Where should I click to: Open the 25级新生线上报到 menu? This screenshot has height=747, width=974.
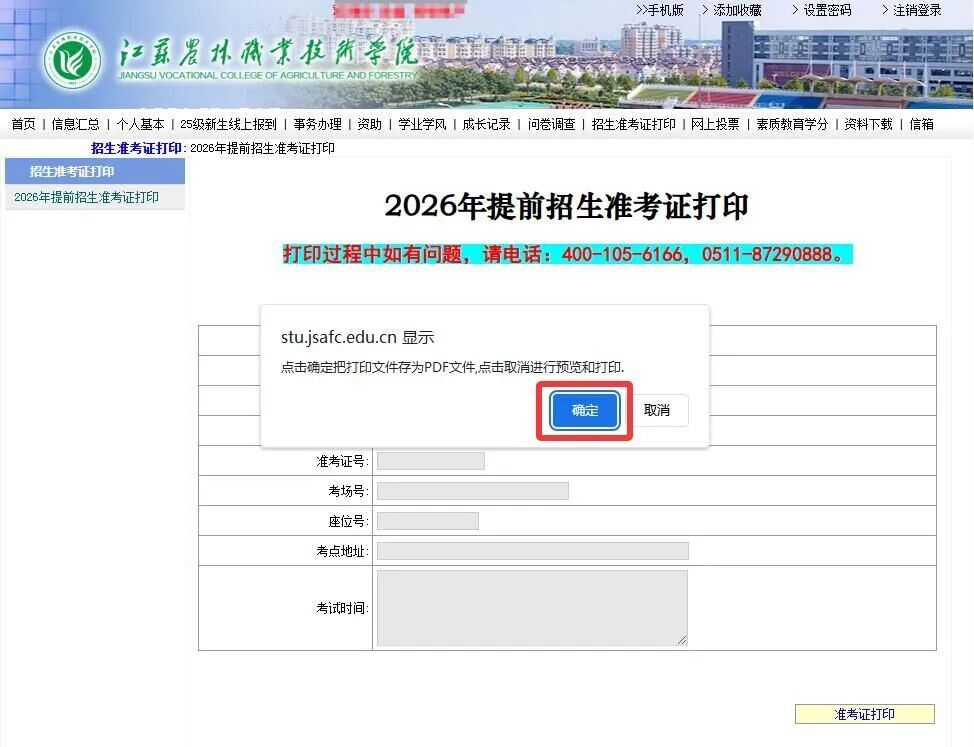pos(228,124)
